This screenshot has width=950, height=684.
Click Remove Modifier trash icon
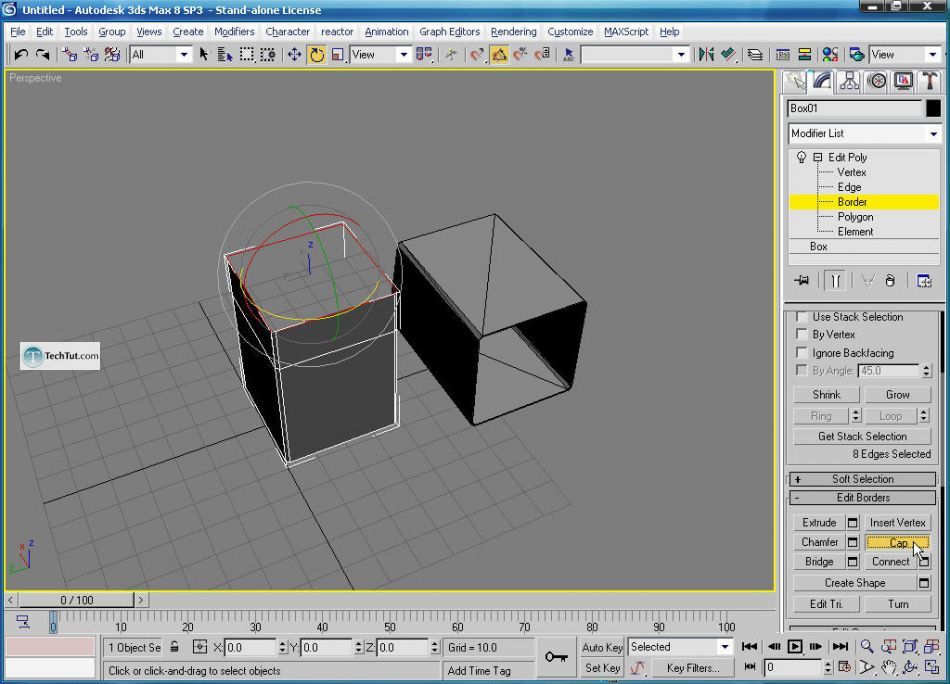coord(889,281)
